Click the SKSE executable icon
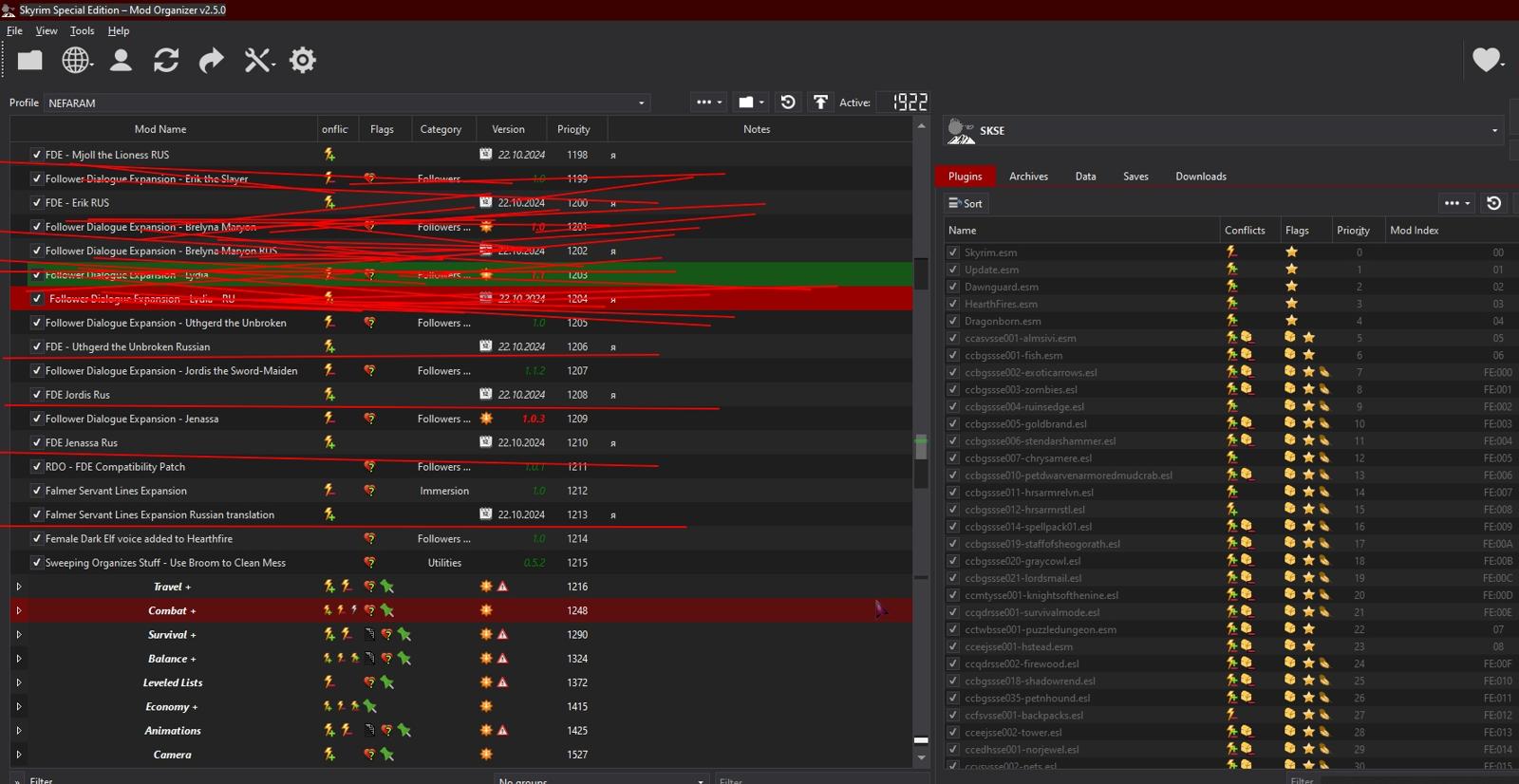1519x784 pixels. click(961, 131)
